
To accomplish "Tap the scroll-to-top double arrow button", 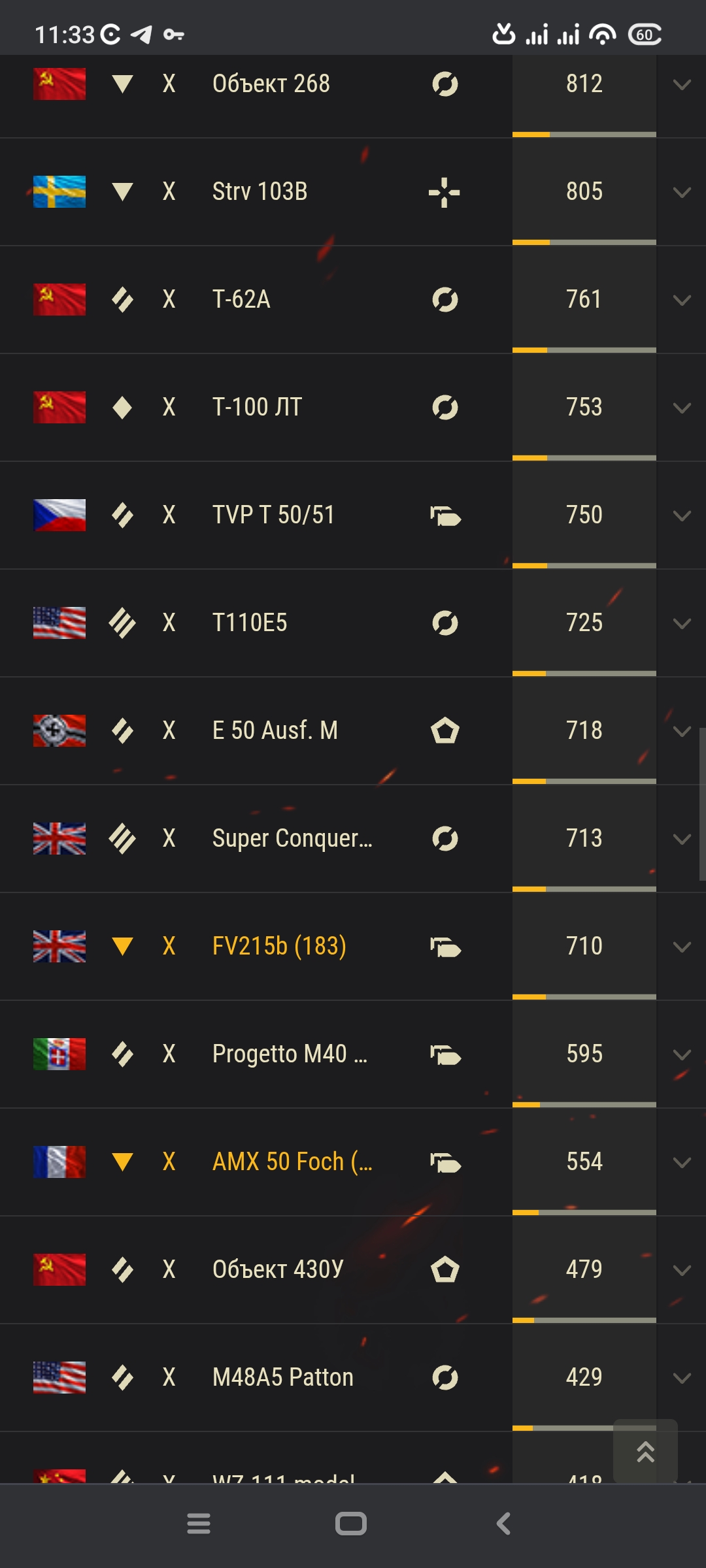I will click(645, 1451).
